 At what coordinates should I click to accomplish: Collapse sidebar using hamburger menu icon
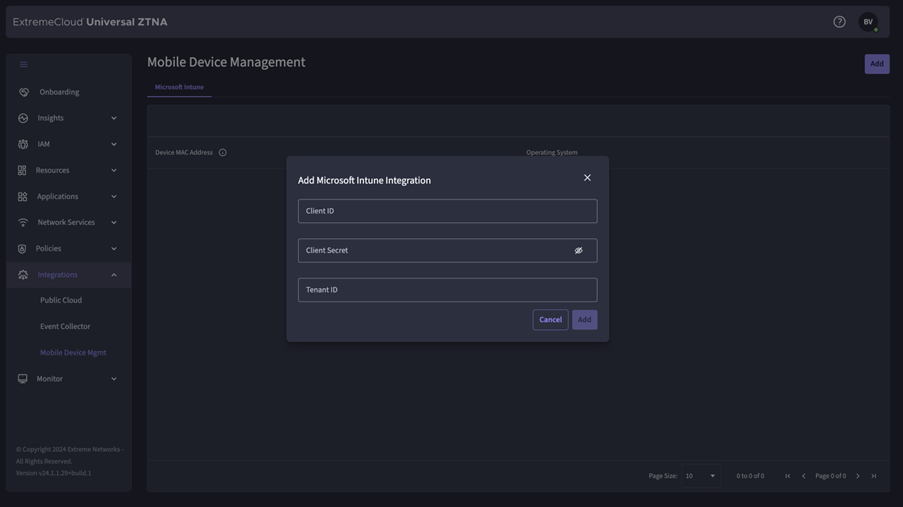tap(24, 65)
